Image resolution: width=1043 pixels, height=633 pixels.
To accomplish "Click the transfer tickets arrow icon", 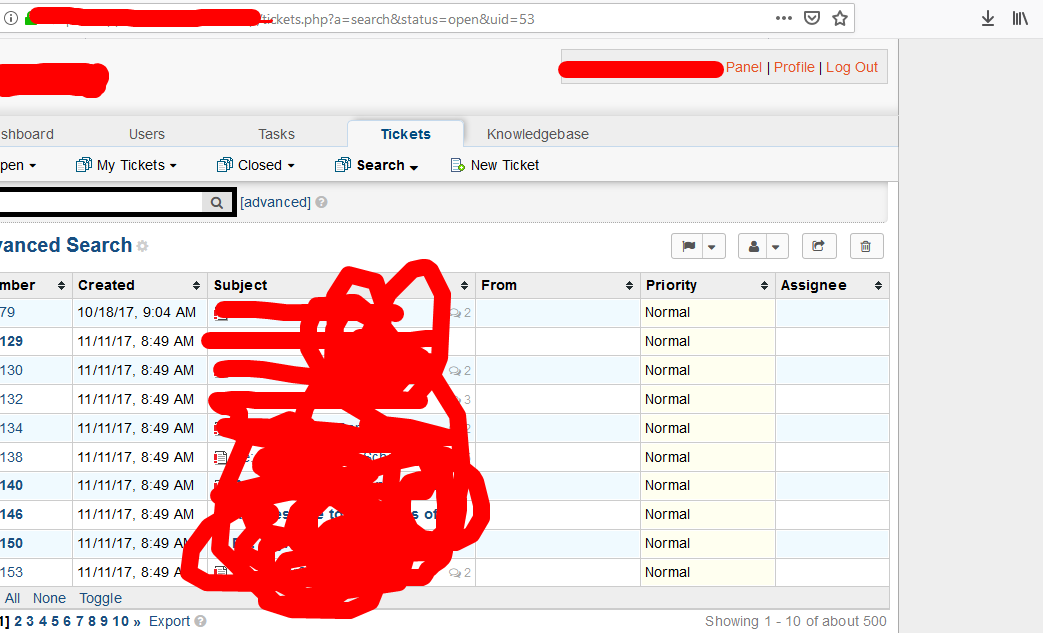I will 819,246.
